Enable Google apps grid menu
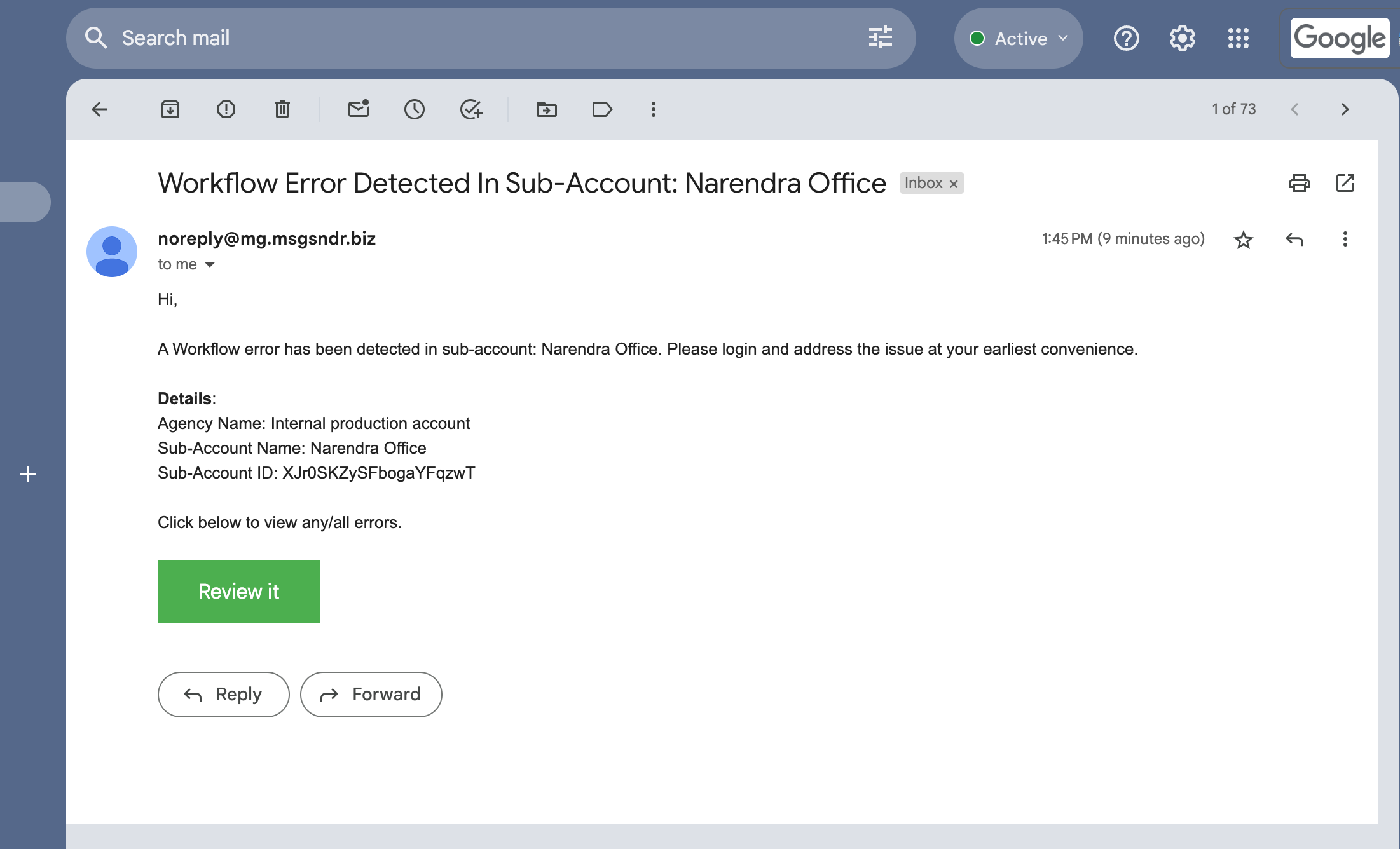This screenshot has width=1400, height=849. [x=1237, y=38]
